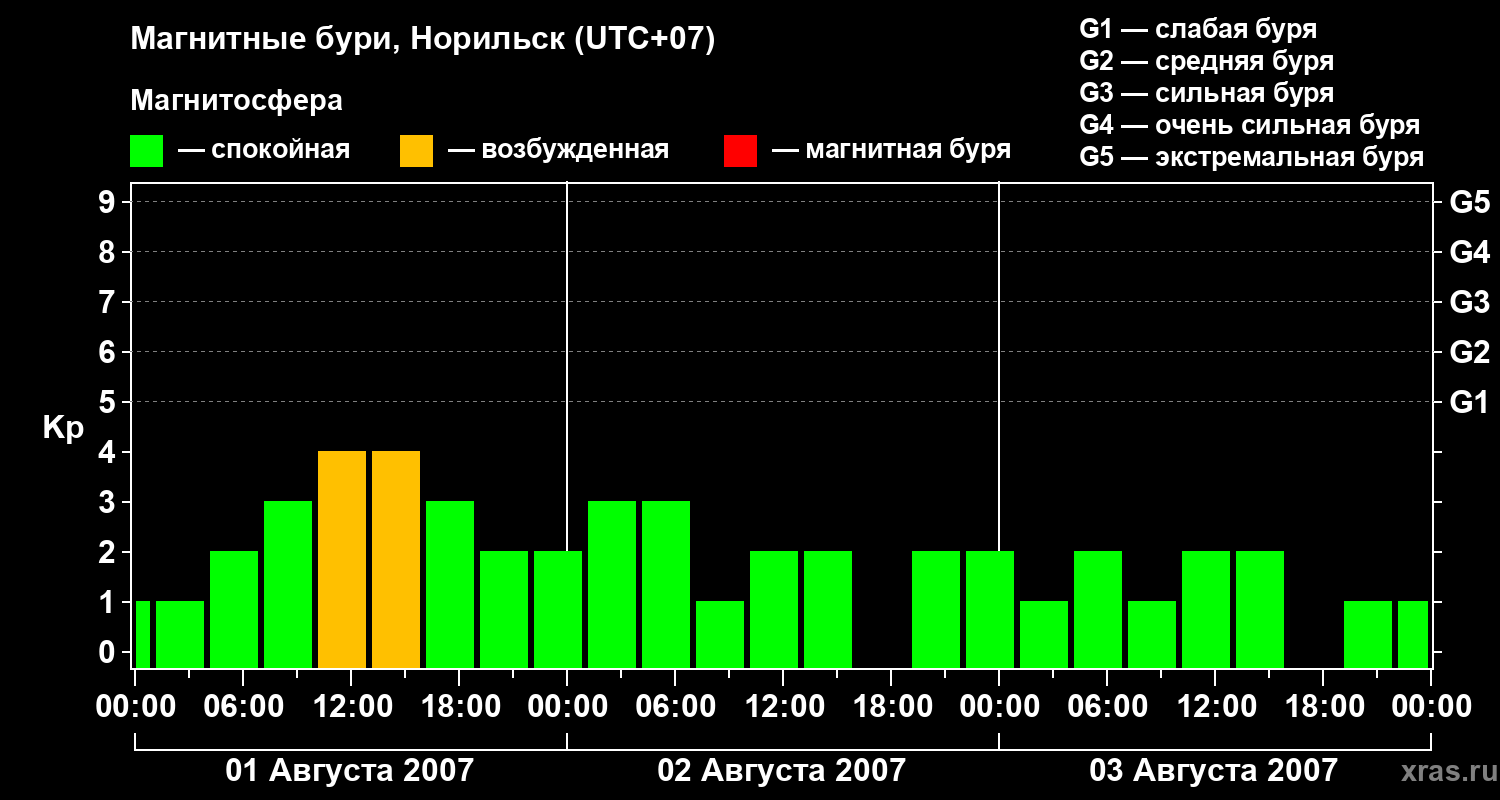Click the last green bar ending 03 Августа
The image size is (1500, 800).
click(x=1413, y=634)
